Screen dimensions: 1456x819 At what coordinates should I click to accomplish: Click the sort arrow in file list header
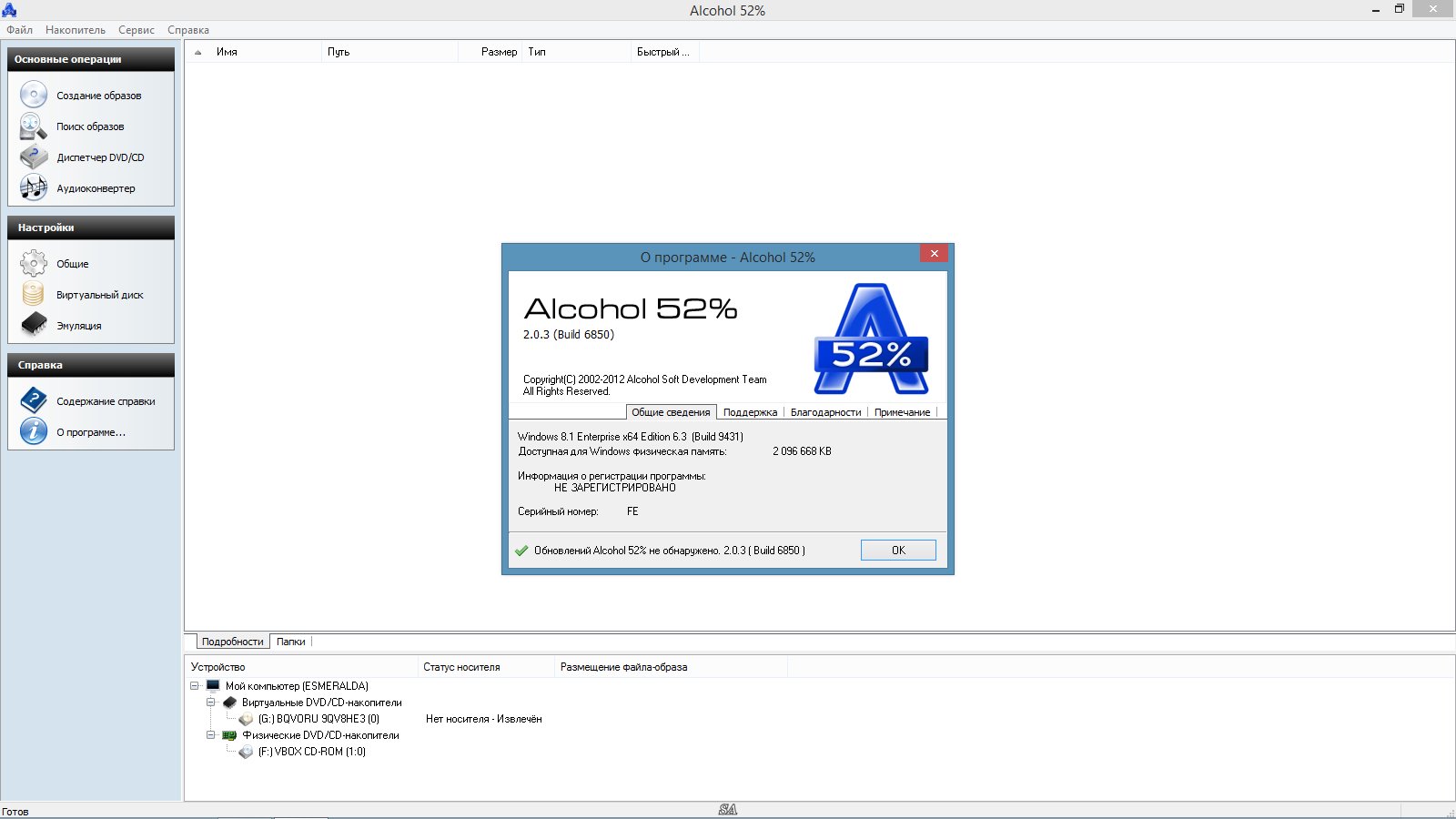[197, 52]
